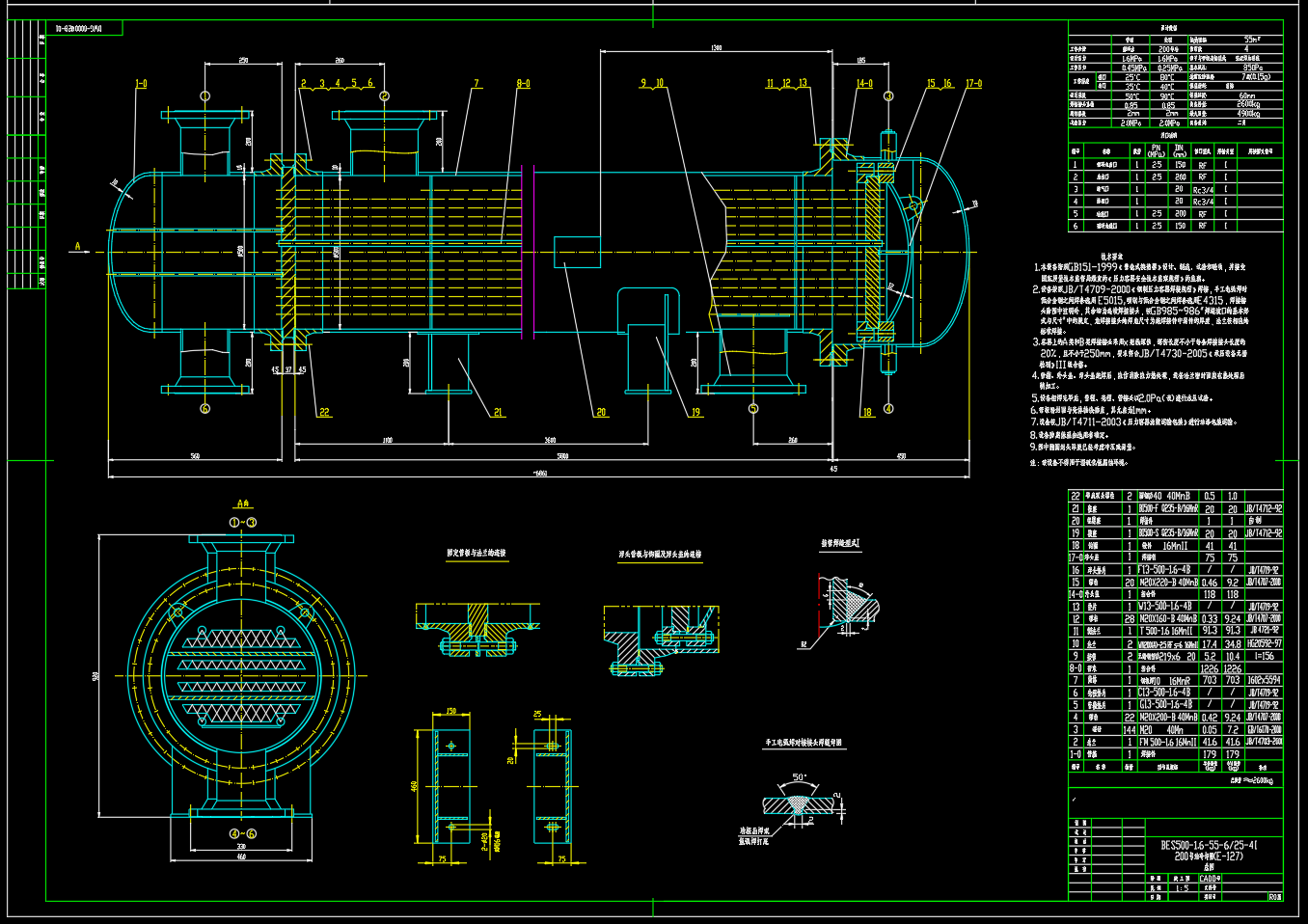Select the 1300 dimension text at top
This screenshot has height=924, width=1308.
pos(716,47)
